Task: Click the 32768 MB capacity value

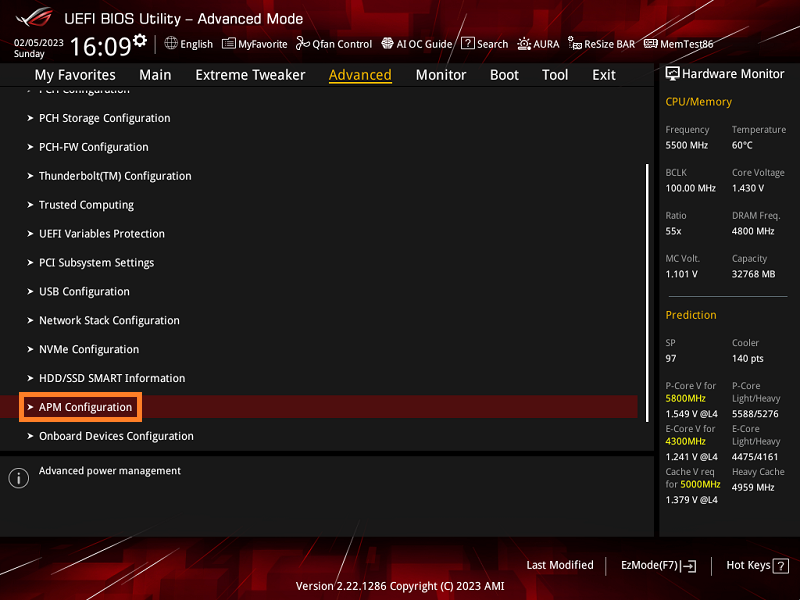Action: [x=754, y=274]
